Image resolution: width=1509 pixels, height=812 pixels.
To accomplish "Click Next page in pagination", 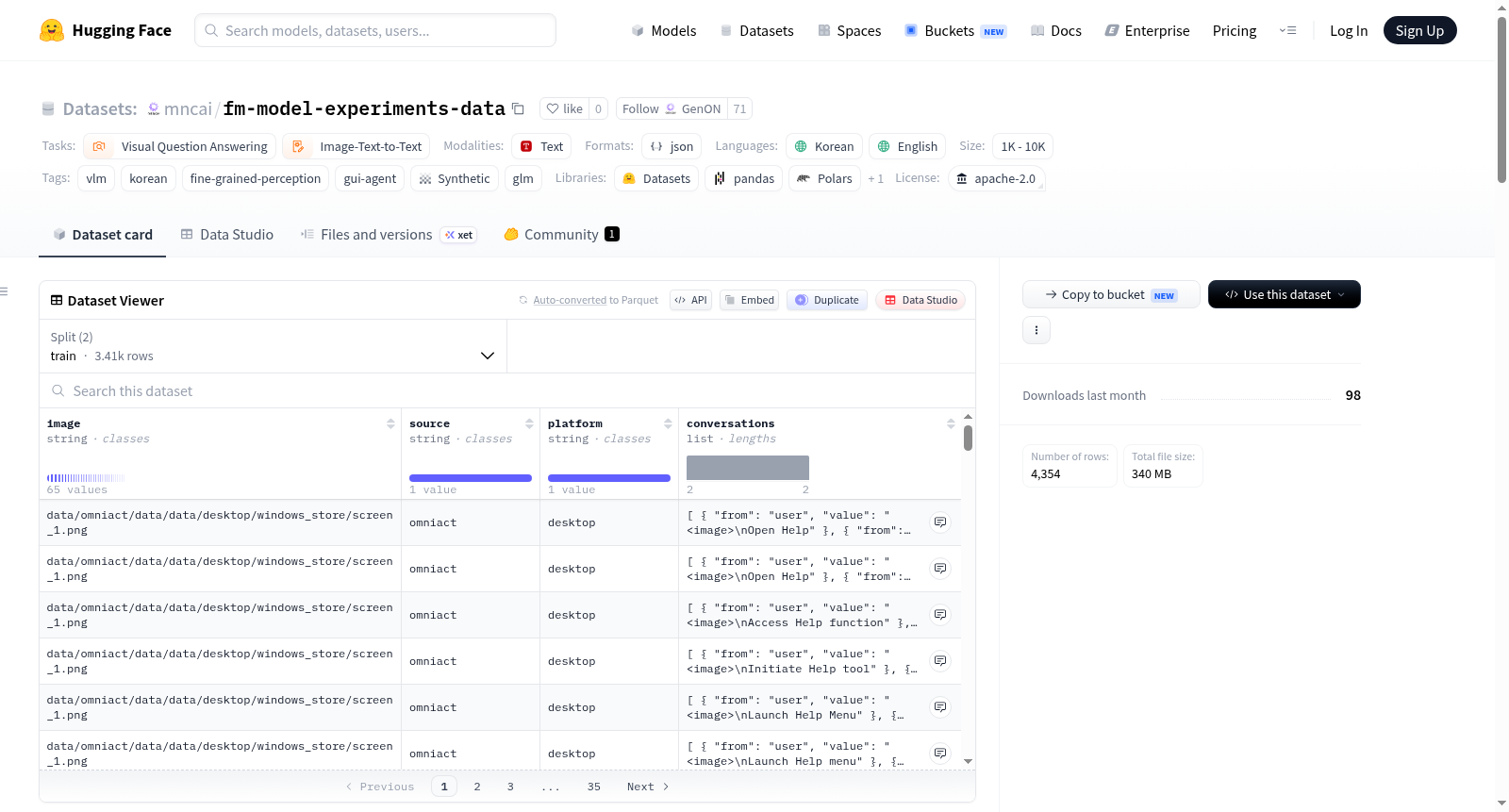I will click(x=648, y=787).
